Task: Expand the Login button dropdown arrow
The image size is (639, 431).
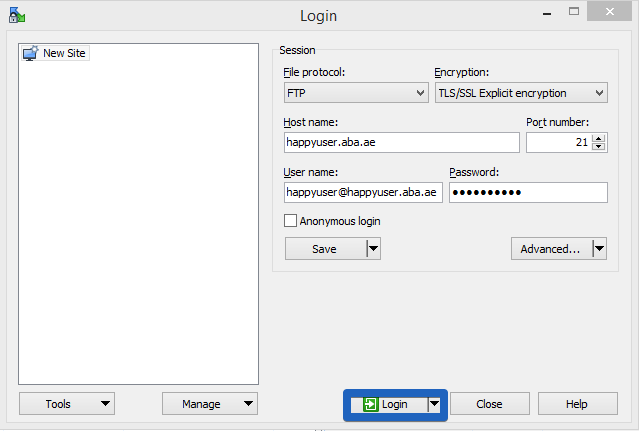Action: (x=434, y=404)
